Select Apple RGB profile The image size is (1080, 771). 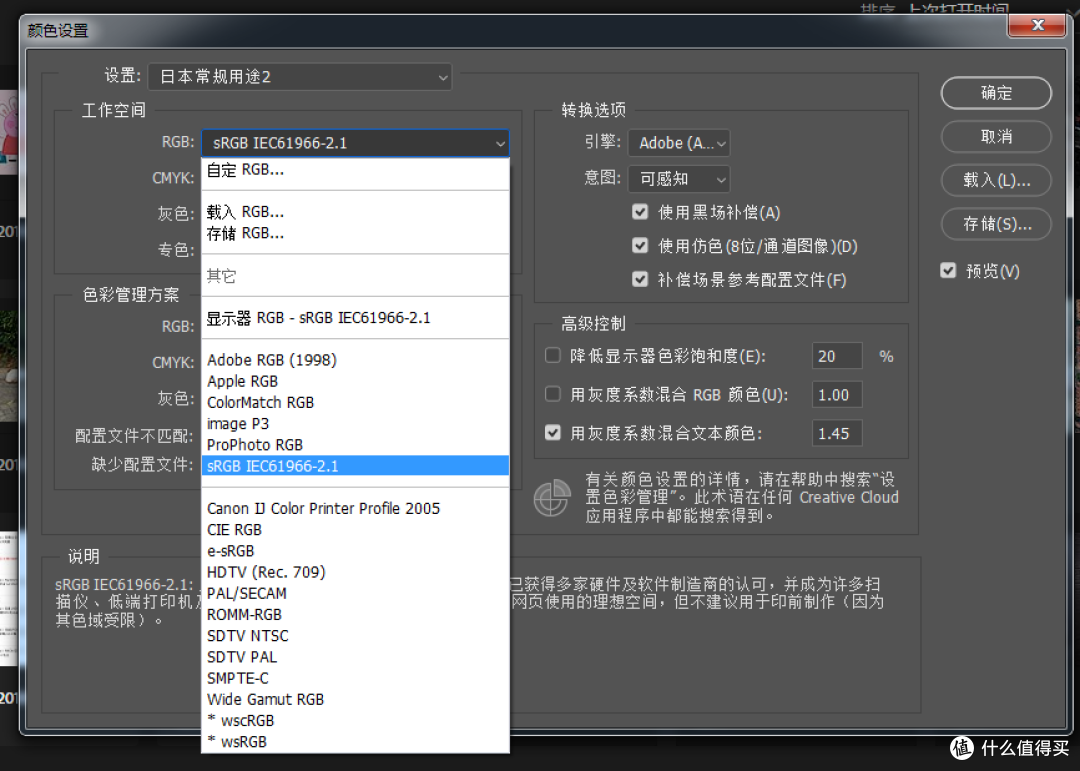coord(355,382)
